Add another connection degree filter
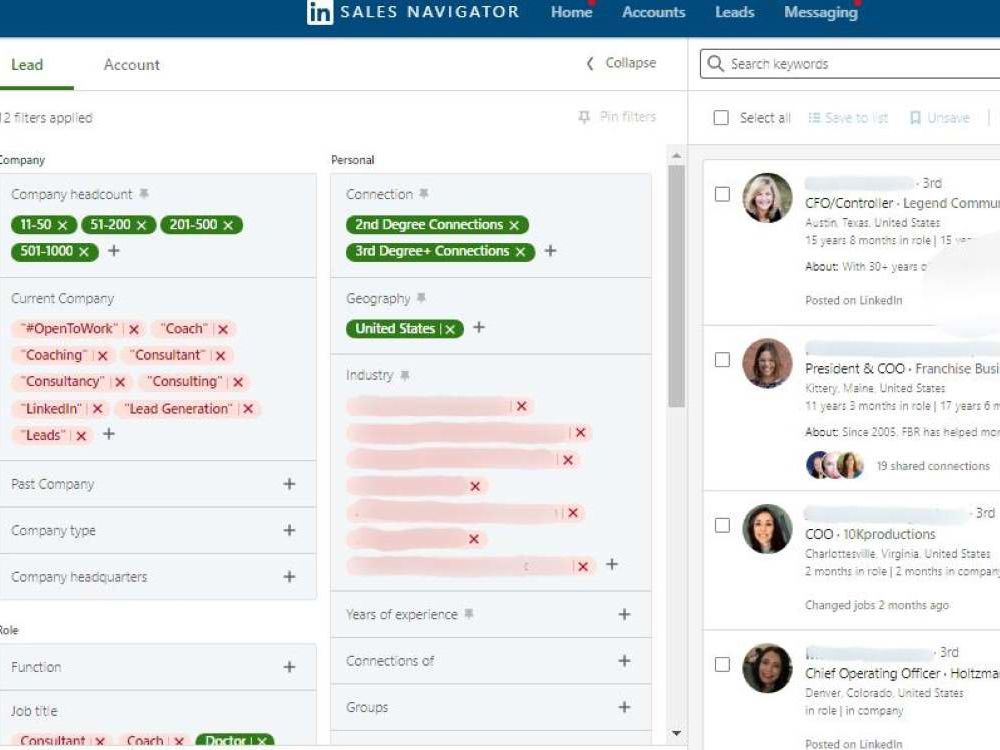The width and height of the screenshot is (1000, 750). pyautogui.click(x=550, y=251)
